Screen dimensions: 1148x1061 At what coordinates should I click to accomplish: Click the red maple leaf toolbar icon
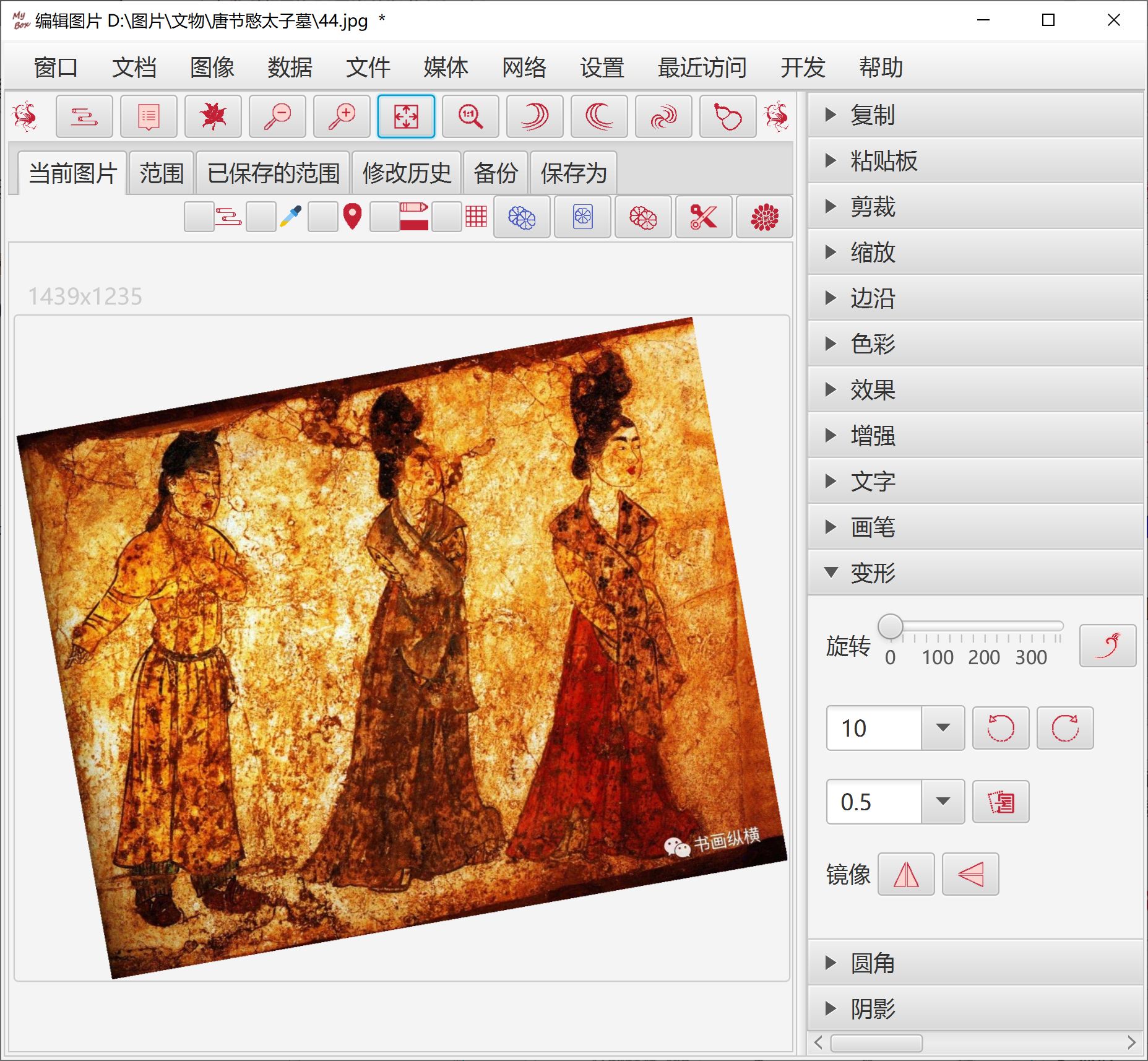tap(213, 116)
